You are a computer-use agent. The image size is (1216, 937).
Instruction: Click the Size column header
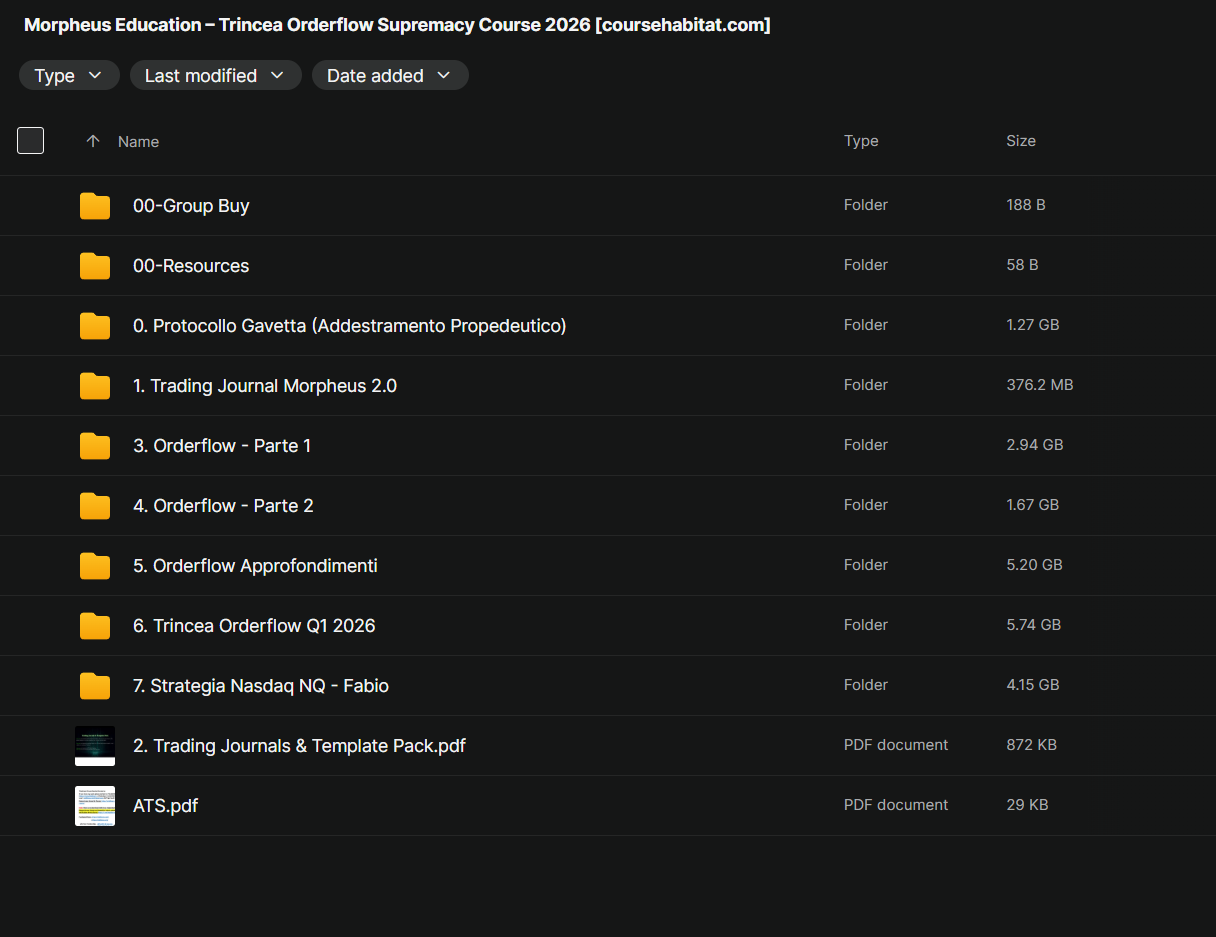(1021, 141)
